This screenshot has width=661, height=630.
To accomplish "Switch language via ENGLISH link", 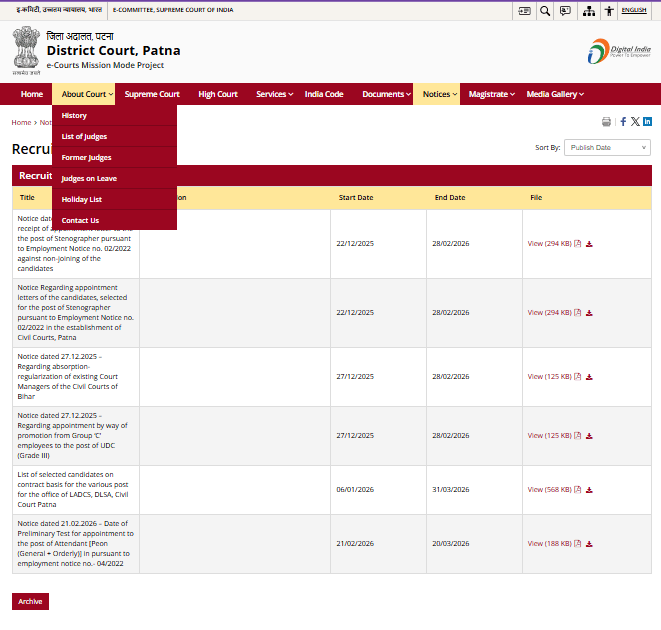I will coord(634,10).
